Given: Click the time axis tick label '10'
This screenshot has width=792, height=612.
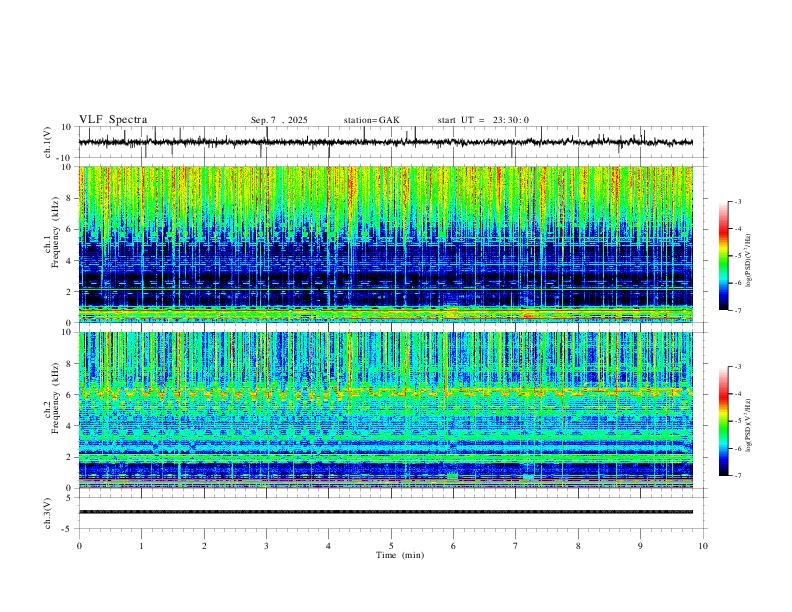Looking at the screenshot, I should tap(703, 546).
